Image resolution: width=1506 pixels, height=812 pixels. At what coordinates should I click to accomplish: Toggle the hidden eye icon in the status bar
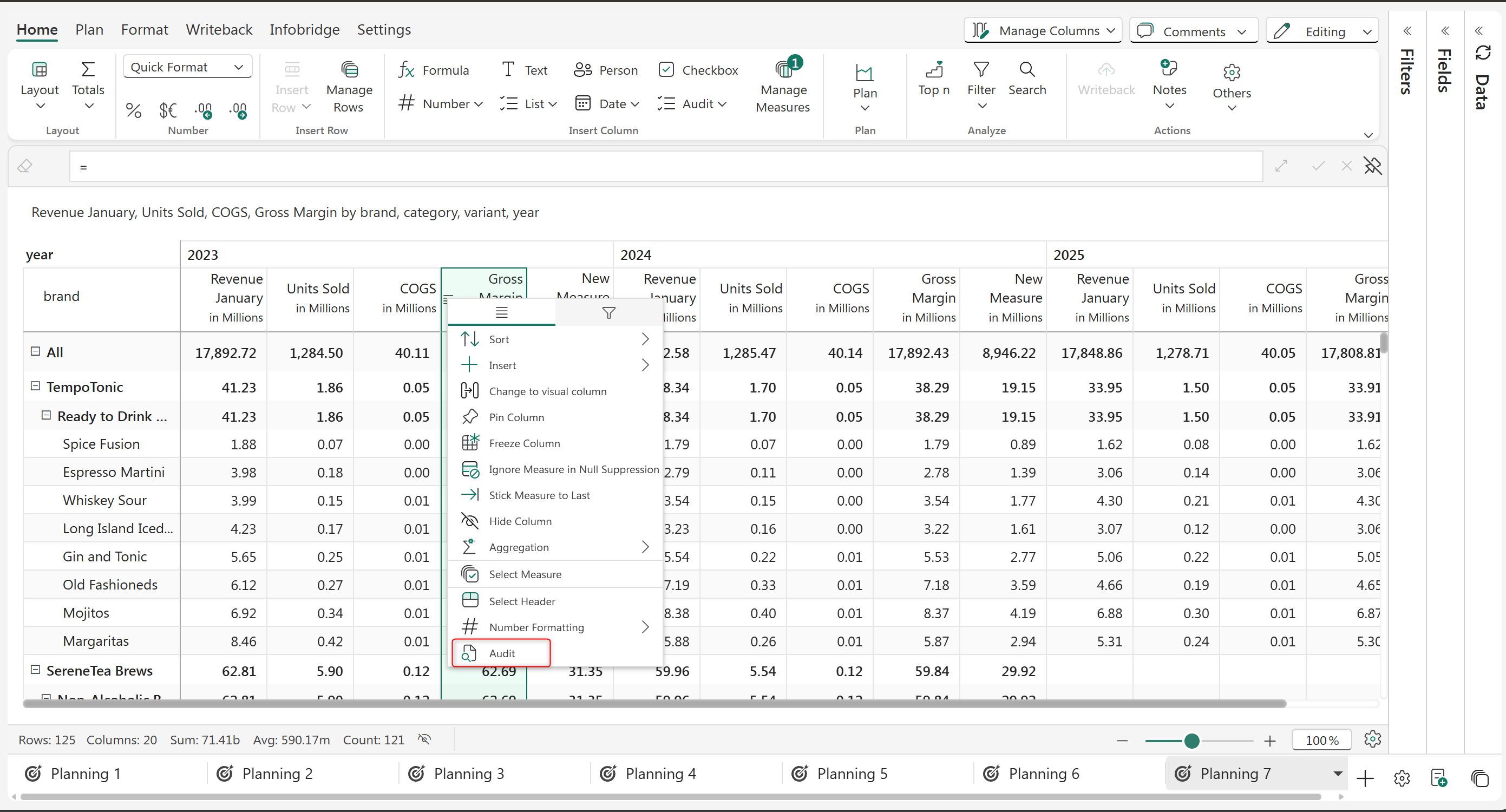(424, 739)
